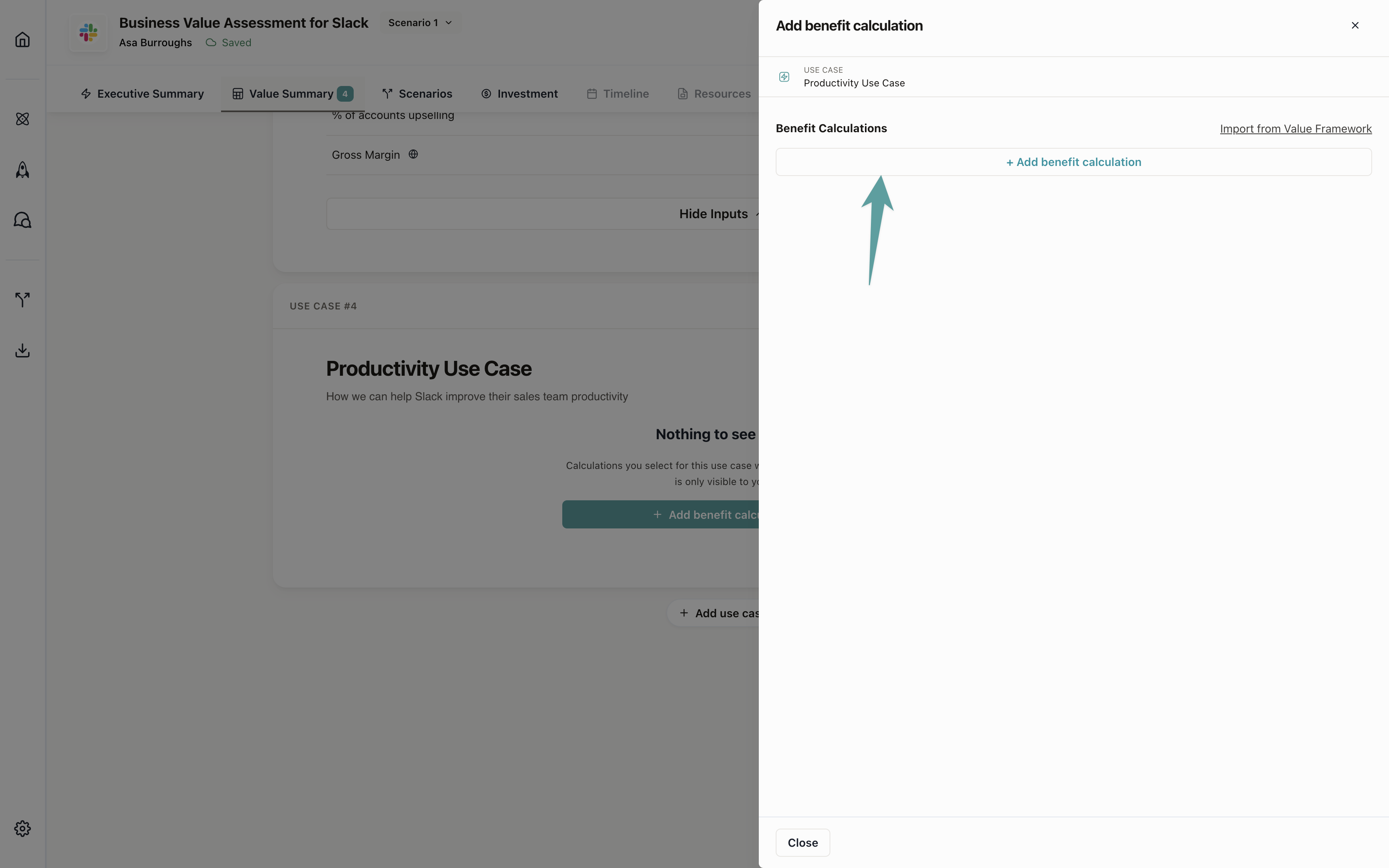Click the Add use case button
Screen dimensions: 1389x868
point(713,613)
